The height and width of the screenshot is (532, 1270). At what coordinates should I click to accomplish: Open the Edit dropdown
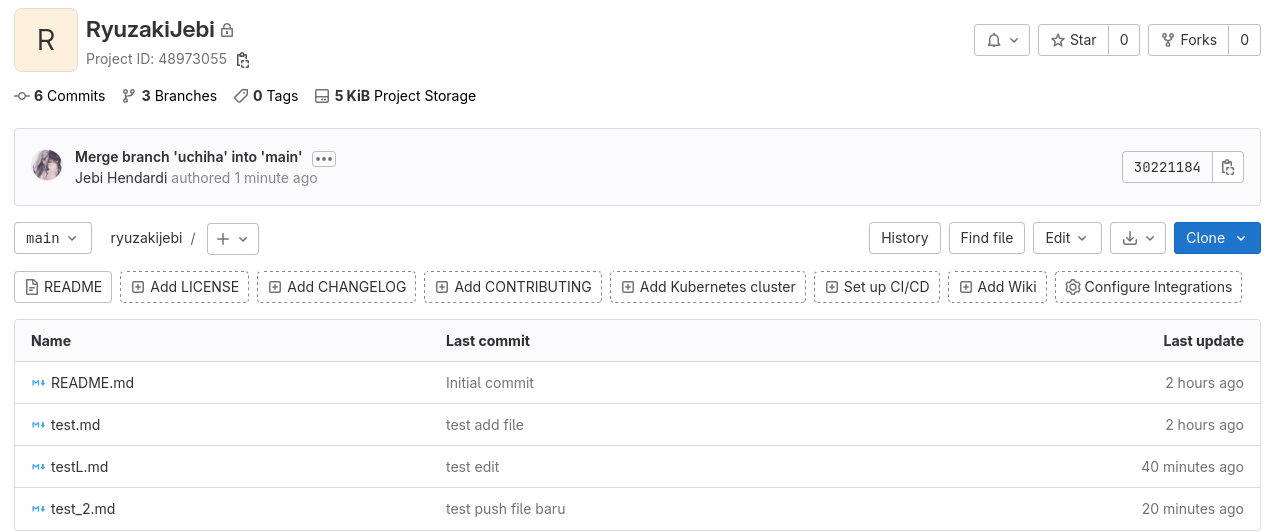pos(1066,238)
